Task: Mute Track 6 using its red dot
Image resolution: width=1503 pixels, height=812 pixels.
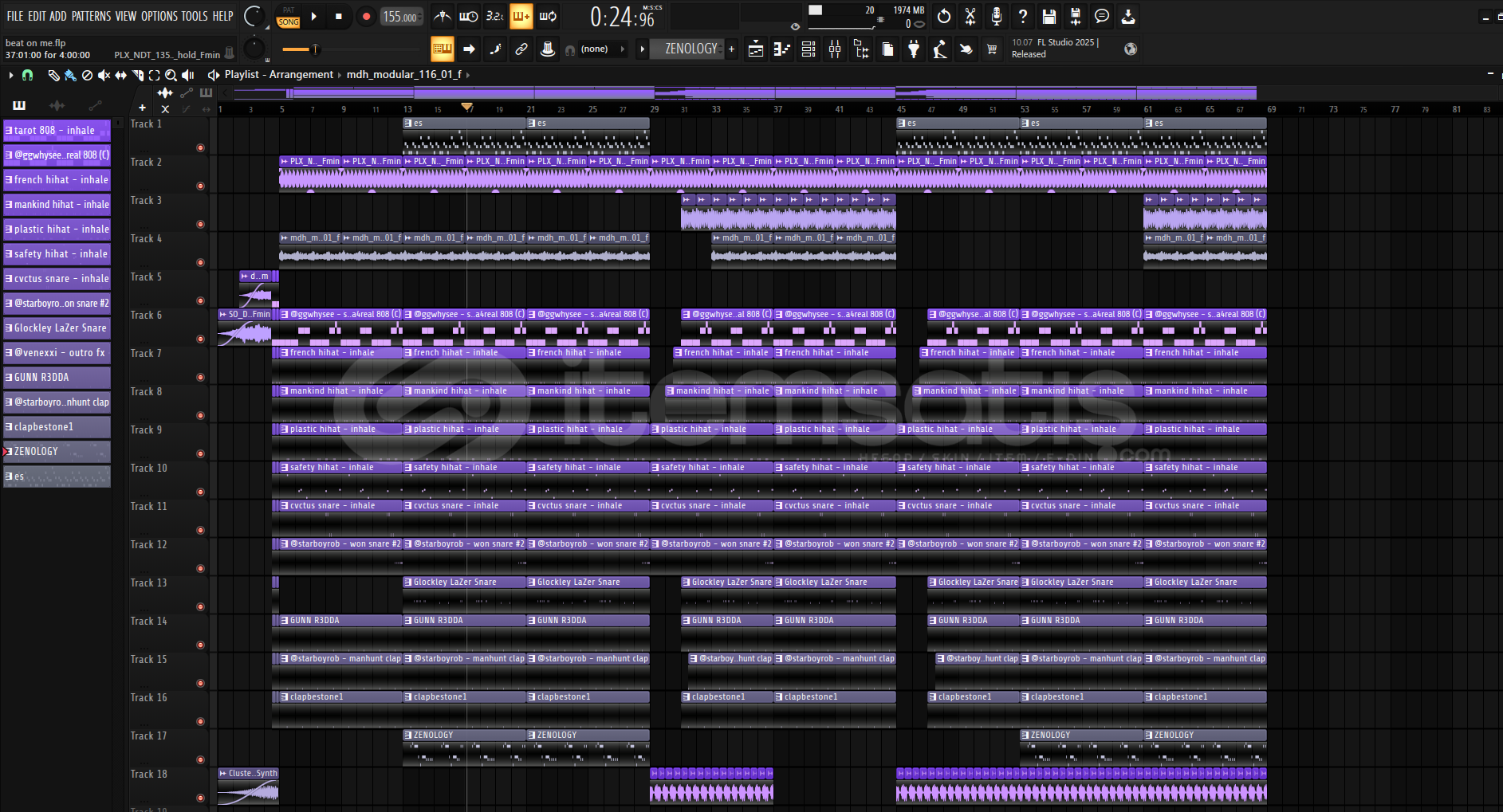Action: pos(200,339)
